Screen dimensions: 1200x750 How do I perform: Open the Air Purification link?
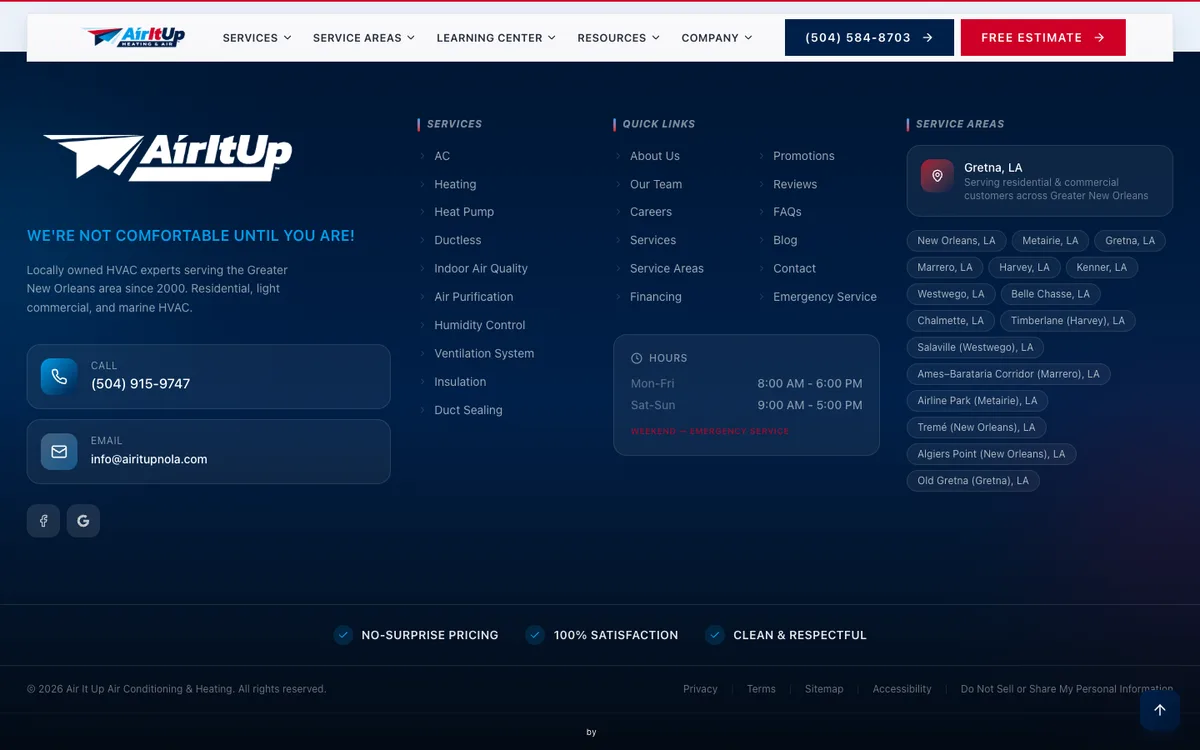[474, 297]
